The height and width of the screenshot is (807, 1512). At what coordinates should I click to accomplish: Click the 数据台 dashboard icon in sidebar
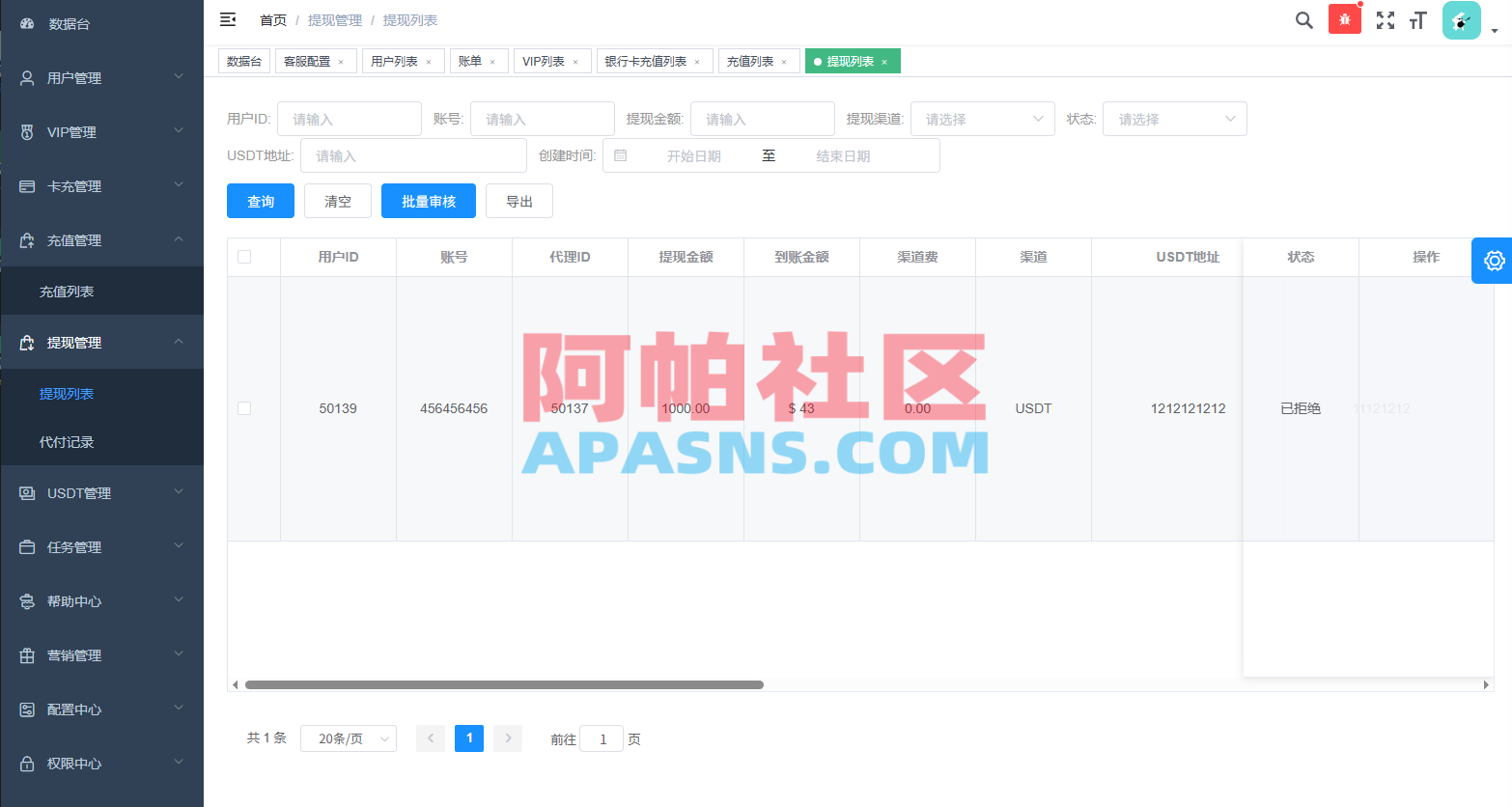tap(27, 23)
